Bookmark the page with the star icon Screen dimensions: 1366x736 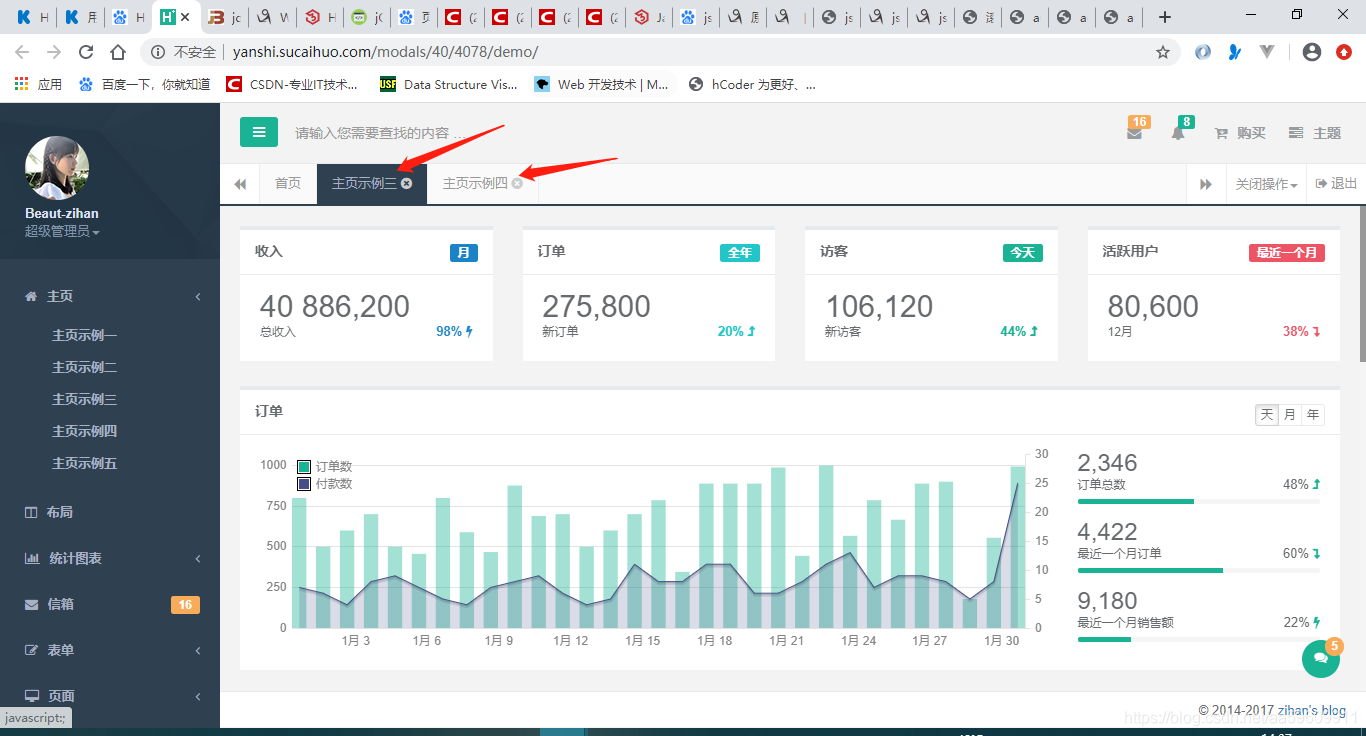1163,52
